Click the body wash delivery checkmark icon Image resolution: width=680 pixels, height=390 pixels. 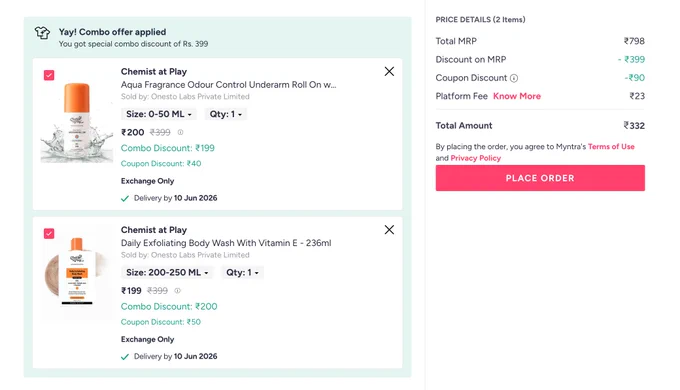pyautogui.click(x=125, y=357)
